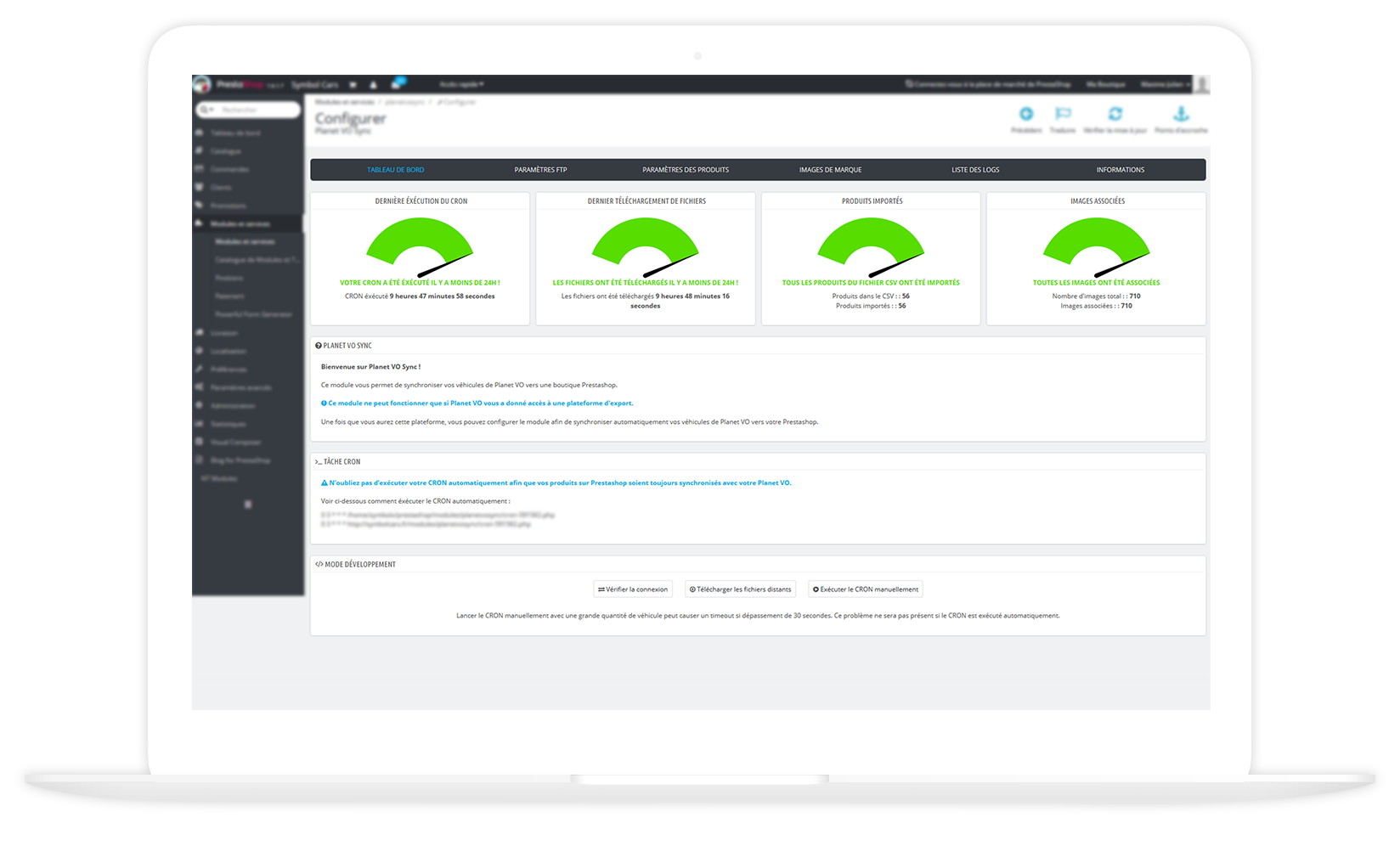Switch to the Informations tab
This screenshot has height=863, width=1400.
[x=1120, y=170]
